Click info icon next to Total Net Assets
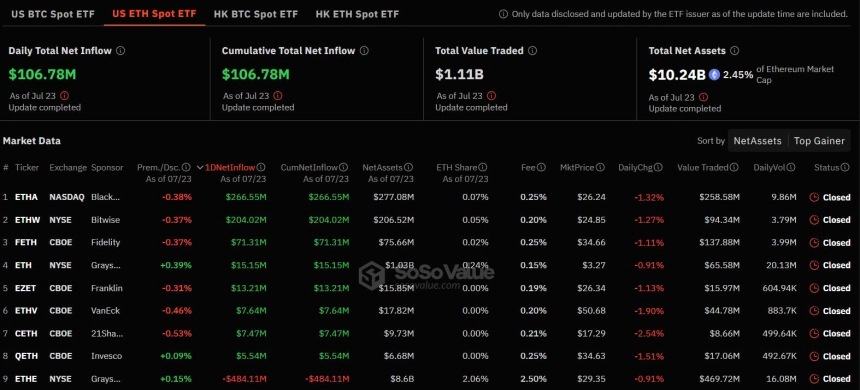The image size is (860, 390). [x=734, y=50]
